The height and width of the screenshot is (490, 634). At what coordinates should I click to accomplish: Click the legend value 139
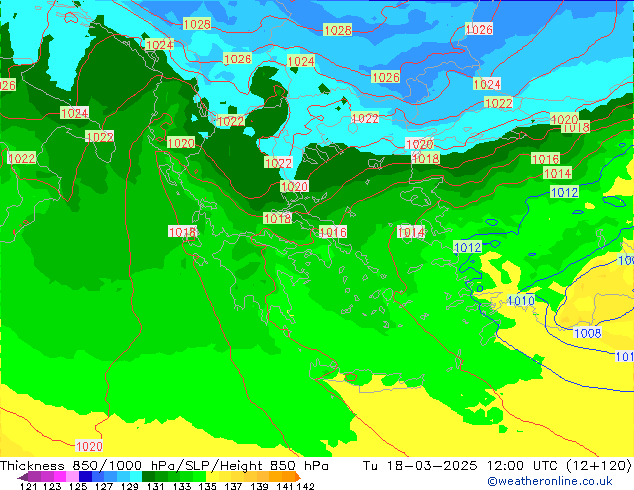point(259,486)
